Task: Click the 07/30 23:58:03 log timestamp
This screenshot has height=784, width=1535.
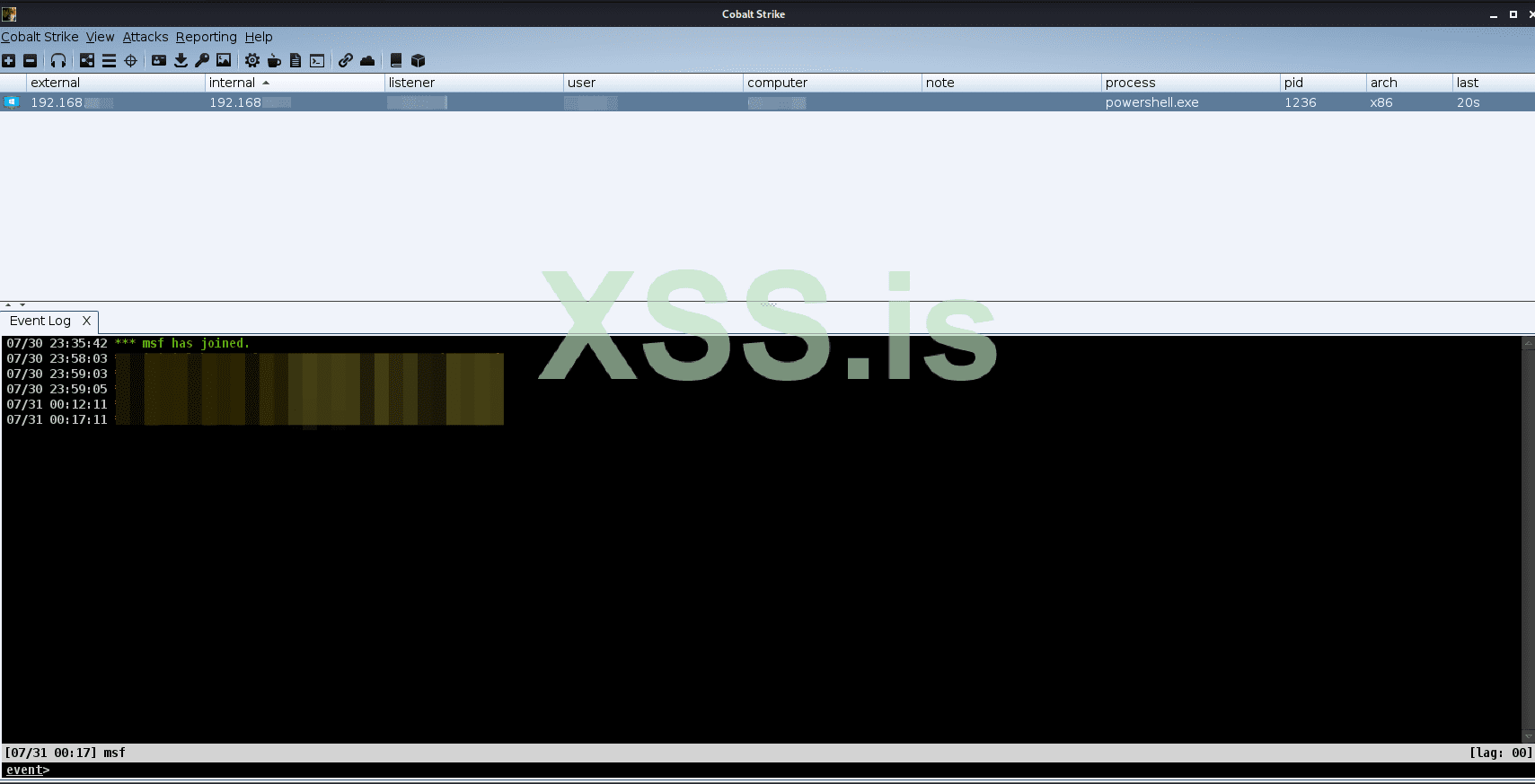Action: [57, 358]
